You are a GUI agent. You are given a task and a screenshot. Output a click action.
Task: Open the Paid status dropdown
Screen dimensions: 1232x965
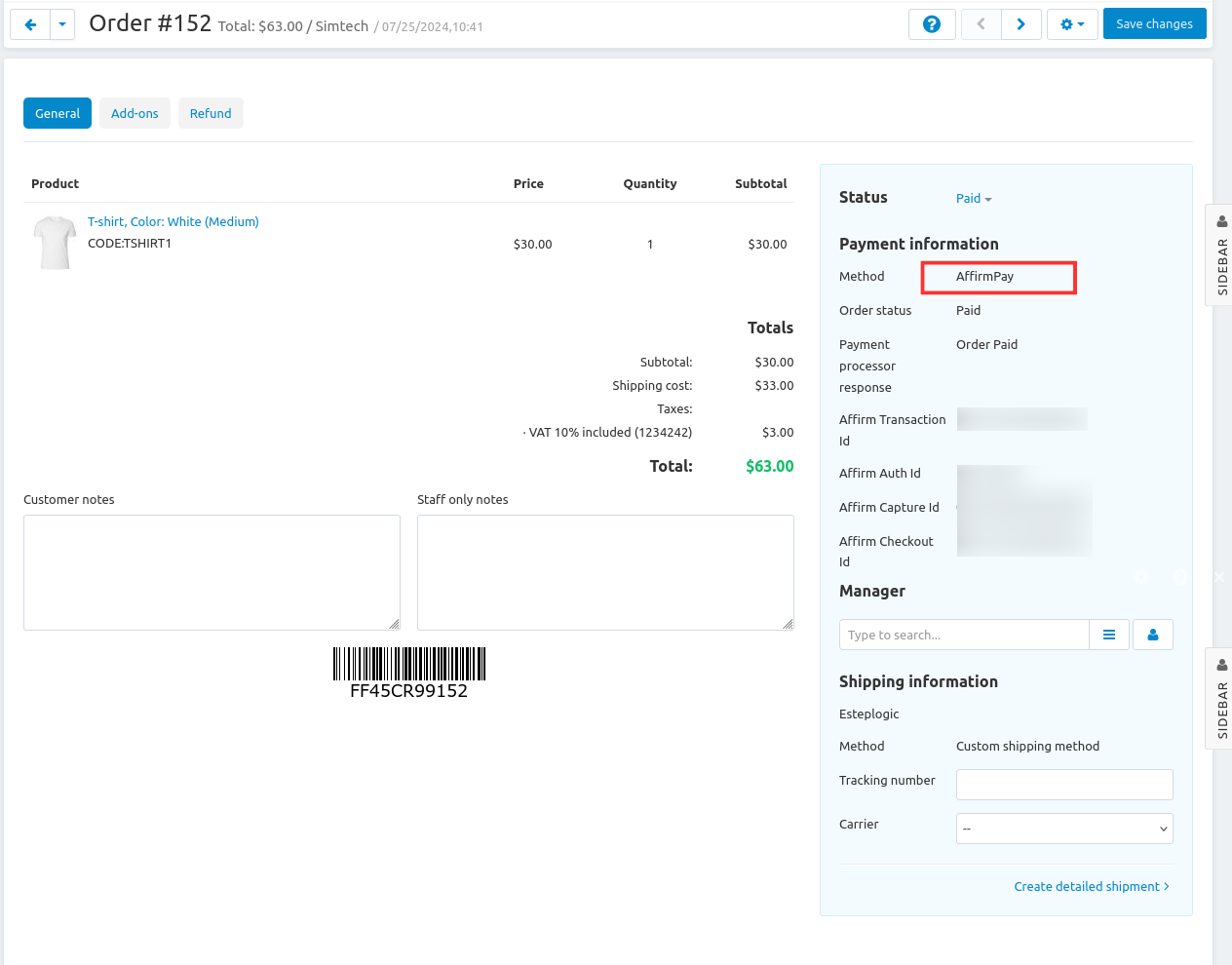[x=973, y=198]
